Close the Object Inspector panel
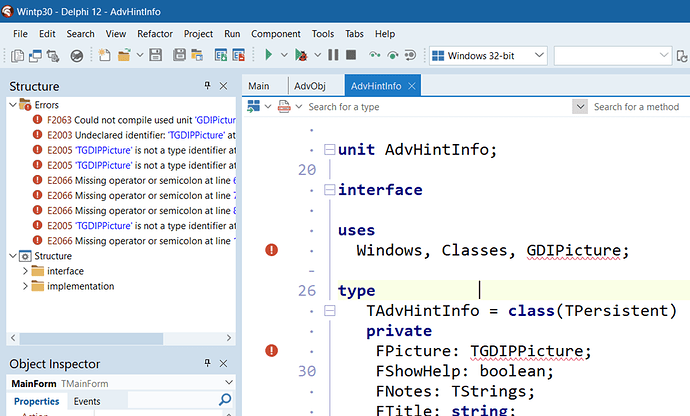Screen dimensions: 690x416 coord(224,363)
